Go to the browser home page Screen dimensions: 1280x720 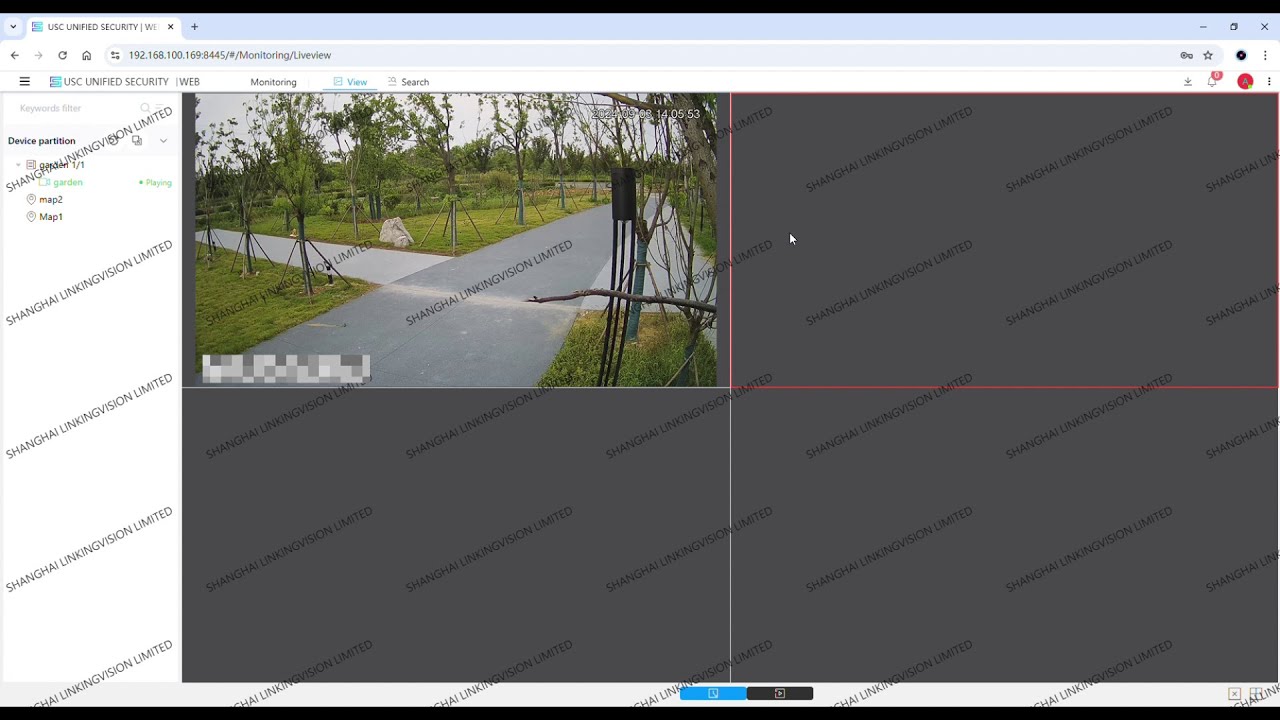click(x=86, y=55)
